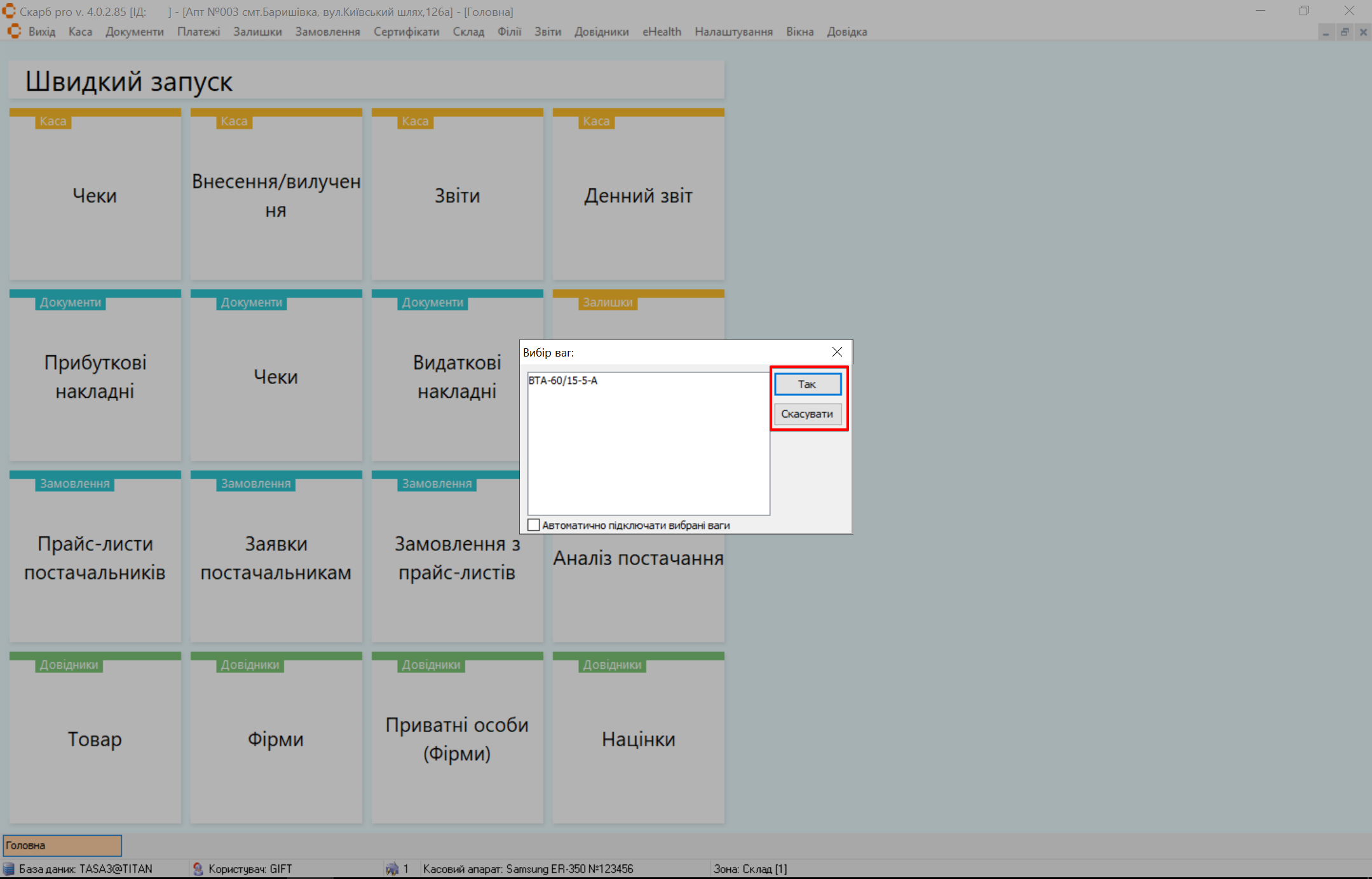Open the Денний звіт tile

(x=638, y=194)
